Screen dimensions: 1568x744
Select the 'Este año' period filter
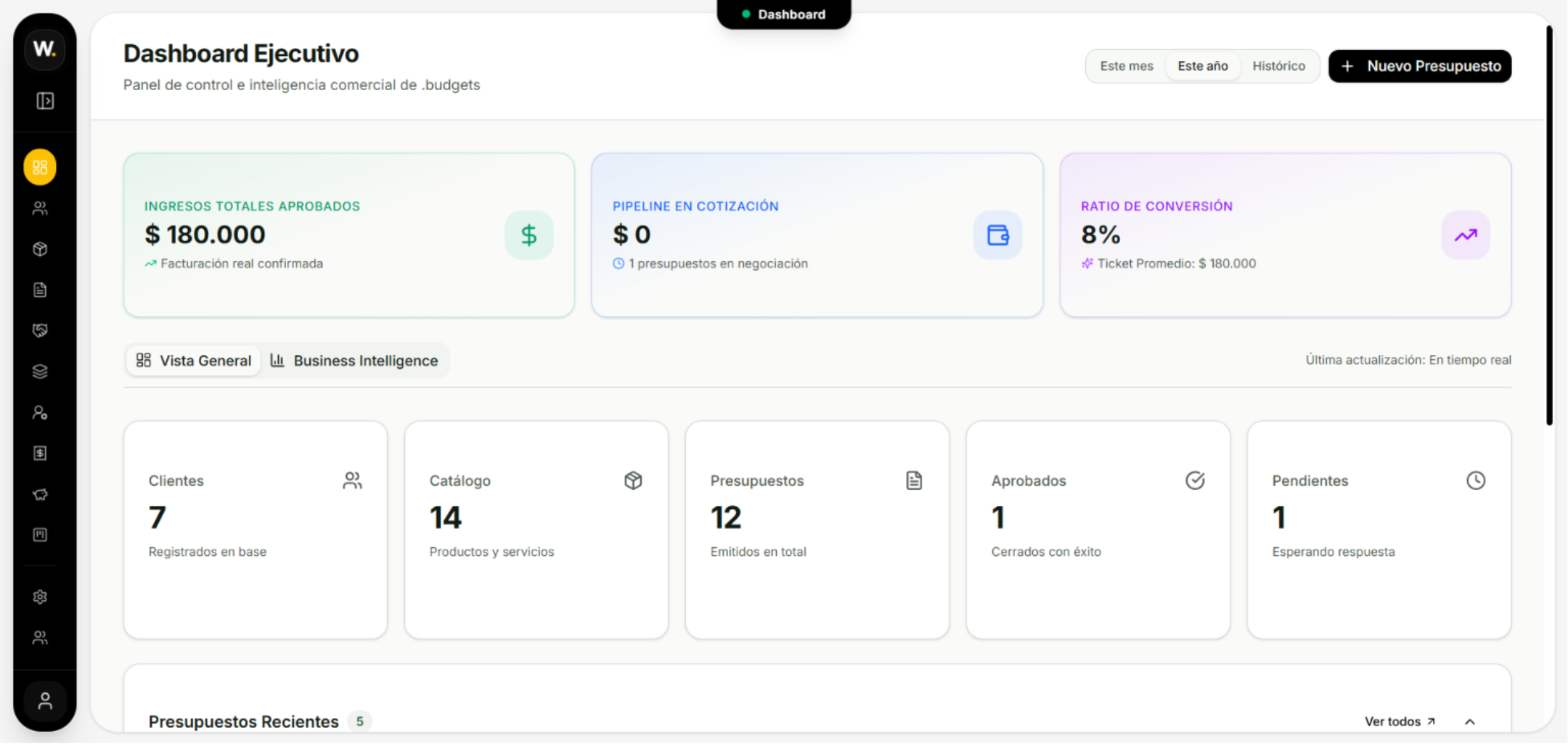tap(1203, 66)
